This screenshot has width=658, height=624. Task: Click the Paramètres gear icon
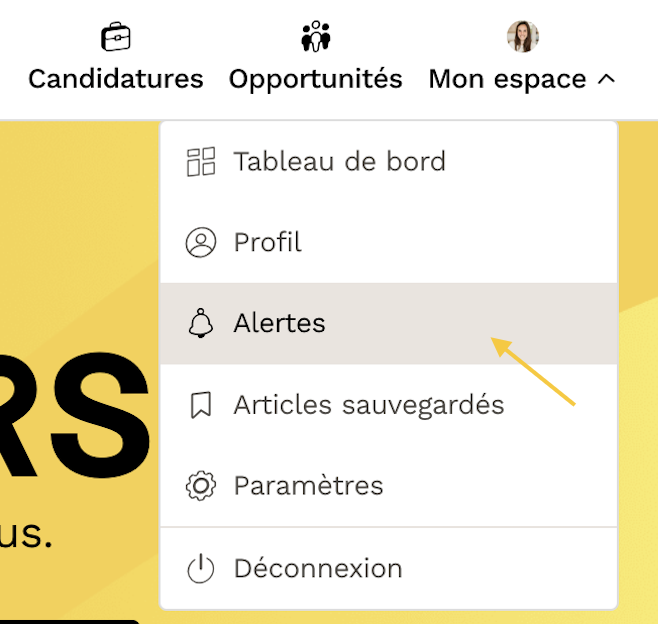click(201, 486)
